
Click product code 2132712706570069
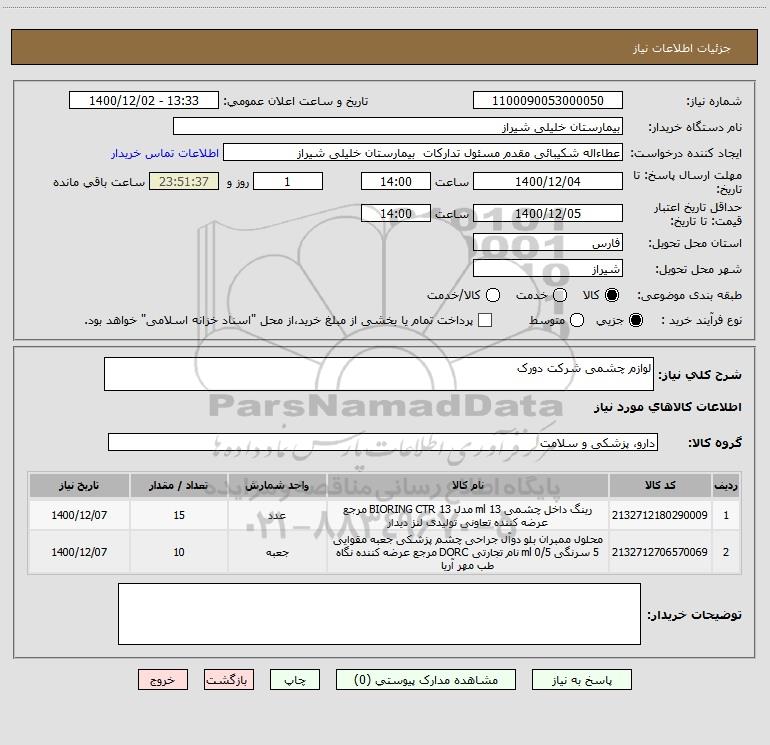click(660, 552)
